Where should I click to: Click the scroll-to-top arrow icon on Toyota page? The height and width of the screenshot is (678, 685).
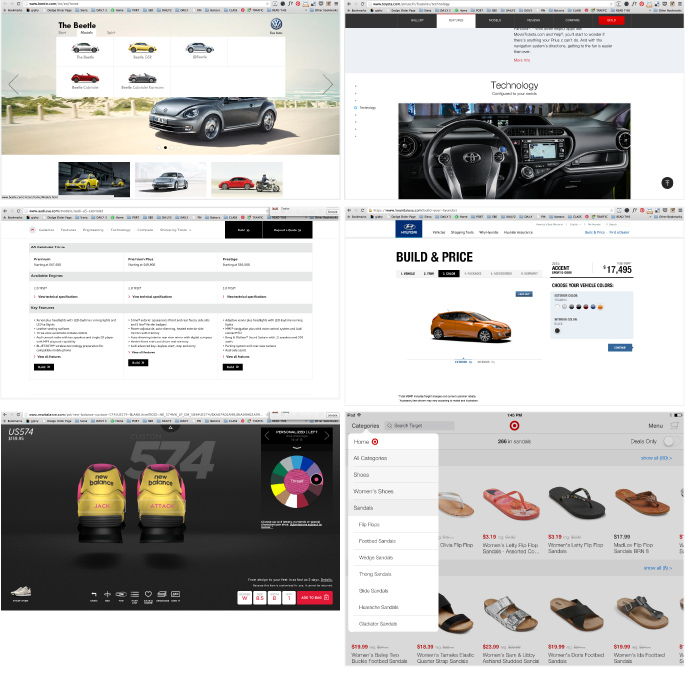[667, 183]
